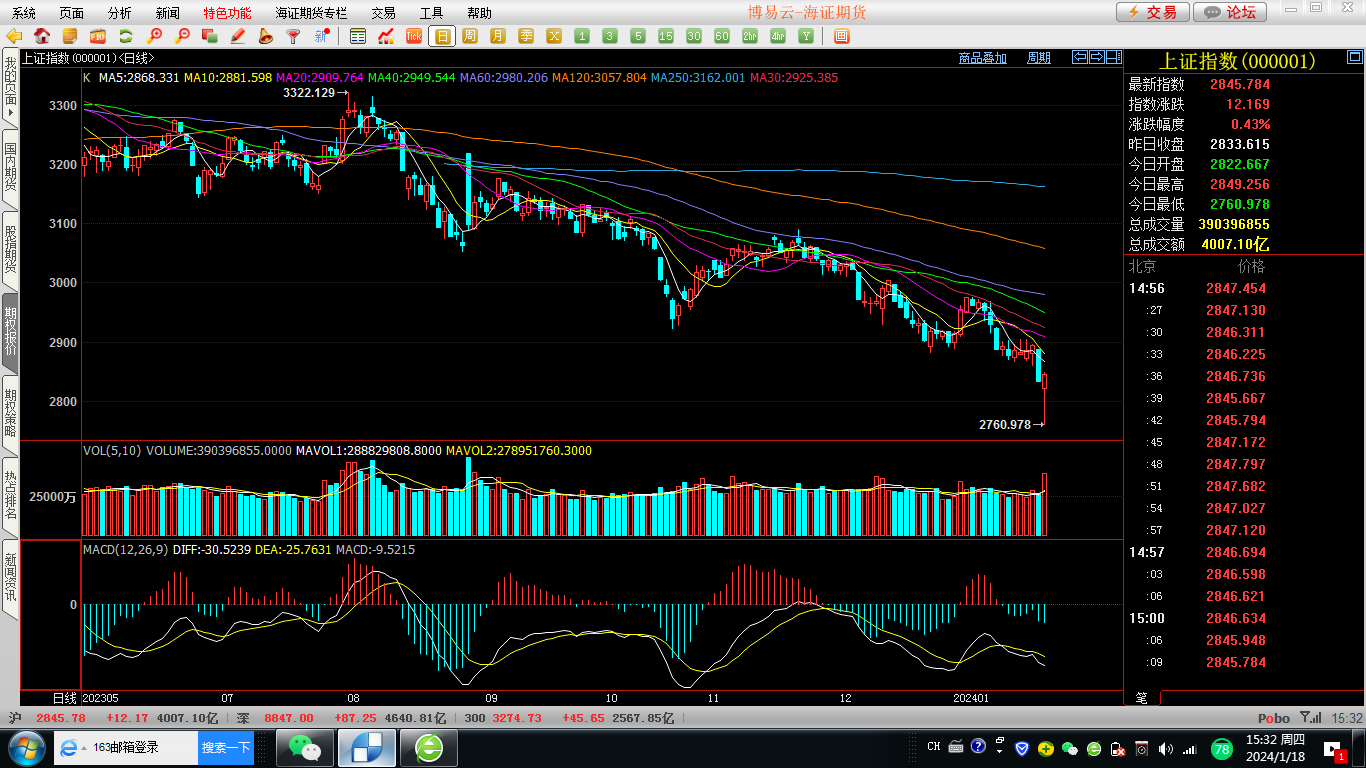Click the 论坛 forum button
Screen dimensions: 1366x768
[1231, 12]
